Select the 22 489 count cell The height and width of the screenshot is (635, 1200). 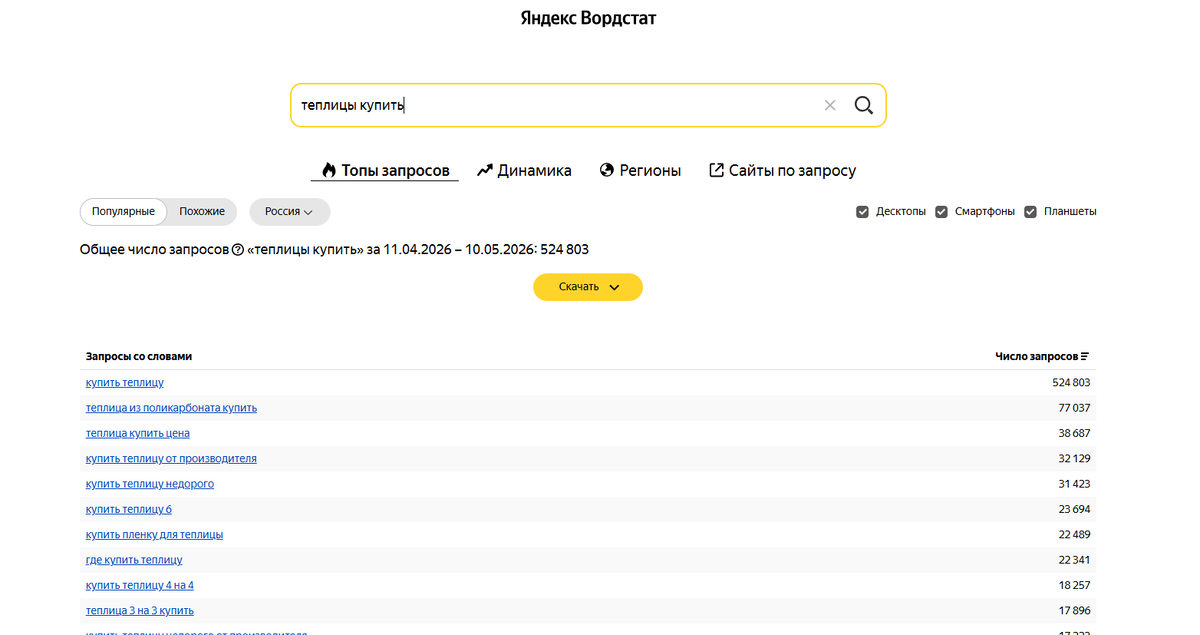point(1074,534)
